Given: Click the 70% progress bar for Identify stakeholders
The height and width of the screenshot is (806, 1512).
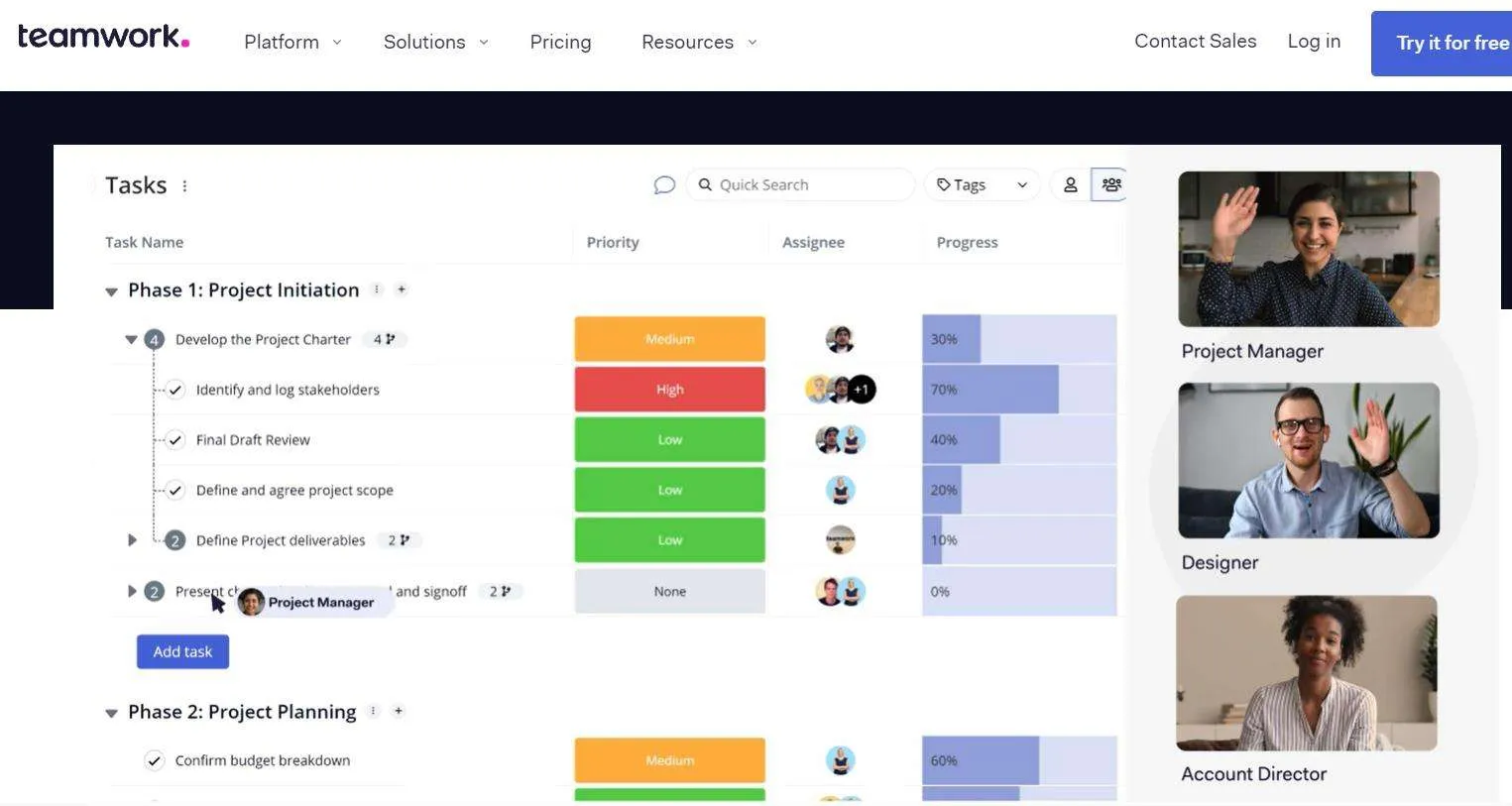Looking at the screenshot, I should [x=1019, y=390].
